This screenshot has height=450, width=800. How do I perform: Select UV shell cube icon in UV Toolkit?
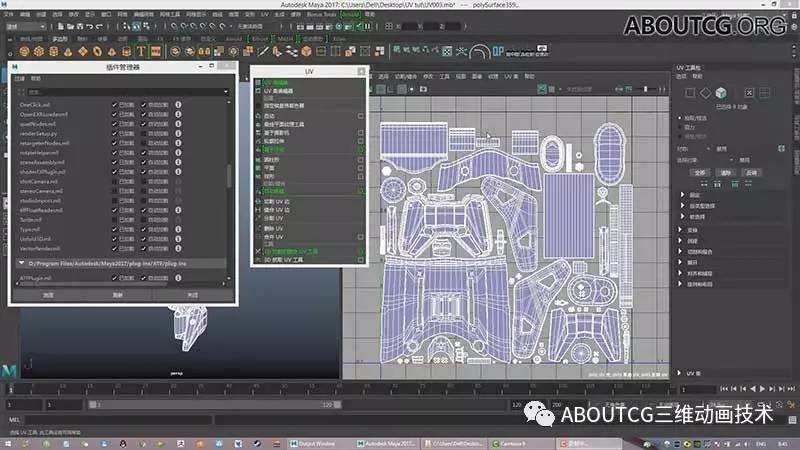coord(721,93)
